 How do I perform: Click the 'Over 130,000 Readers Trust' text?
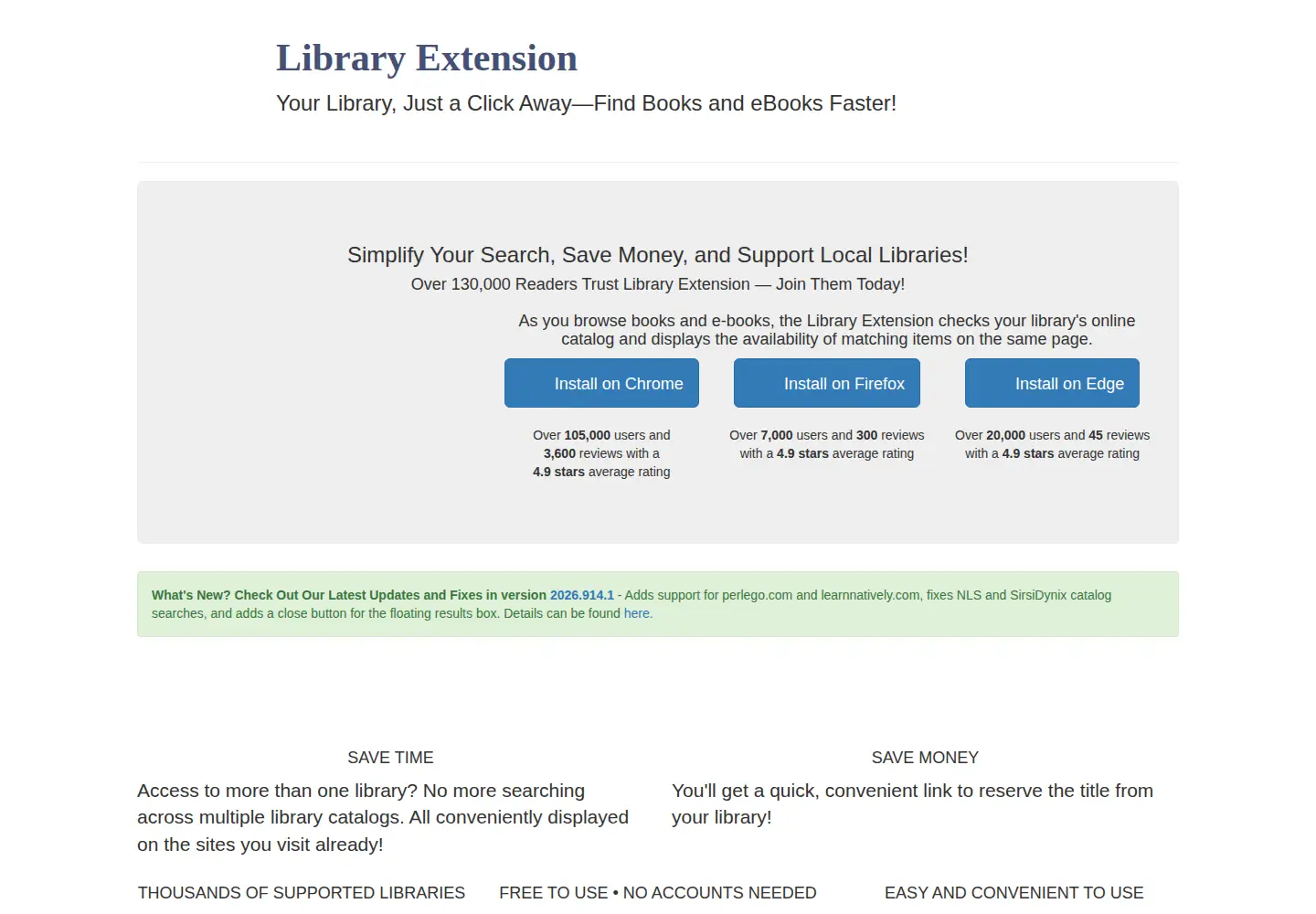tap(658, 284)
